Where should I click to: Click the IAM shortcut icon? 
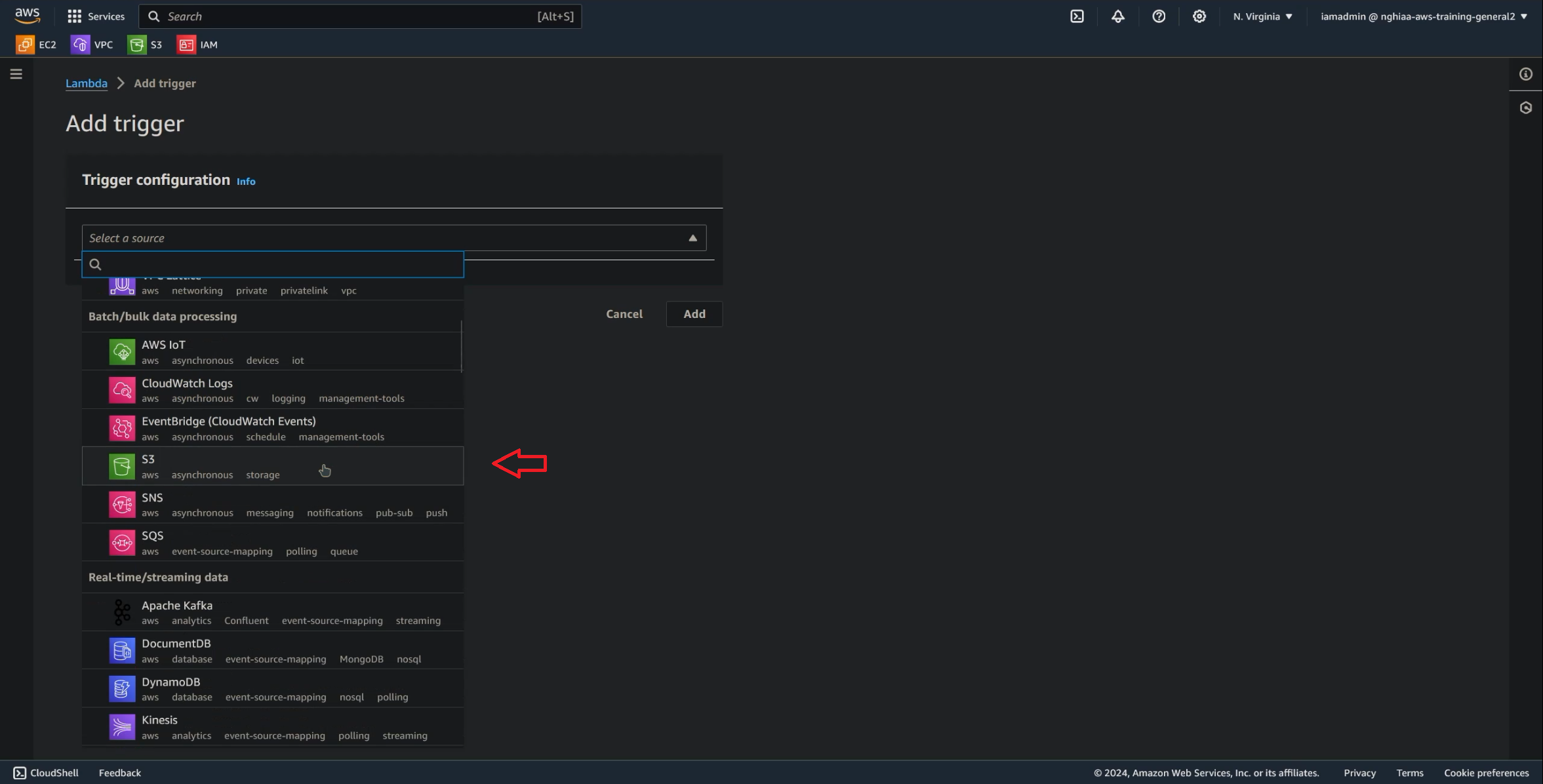tap(186, 45)
